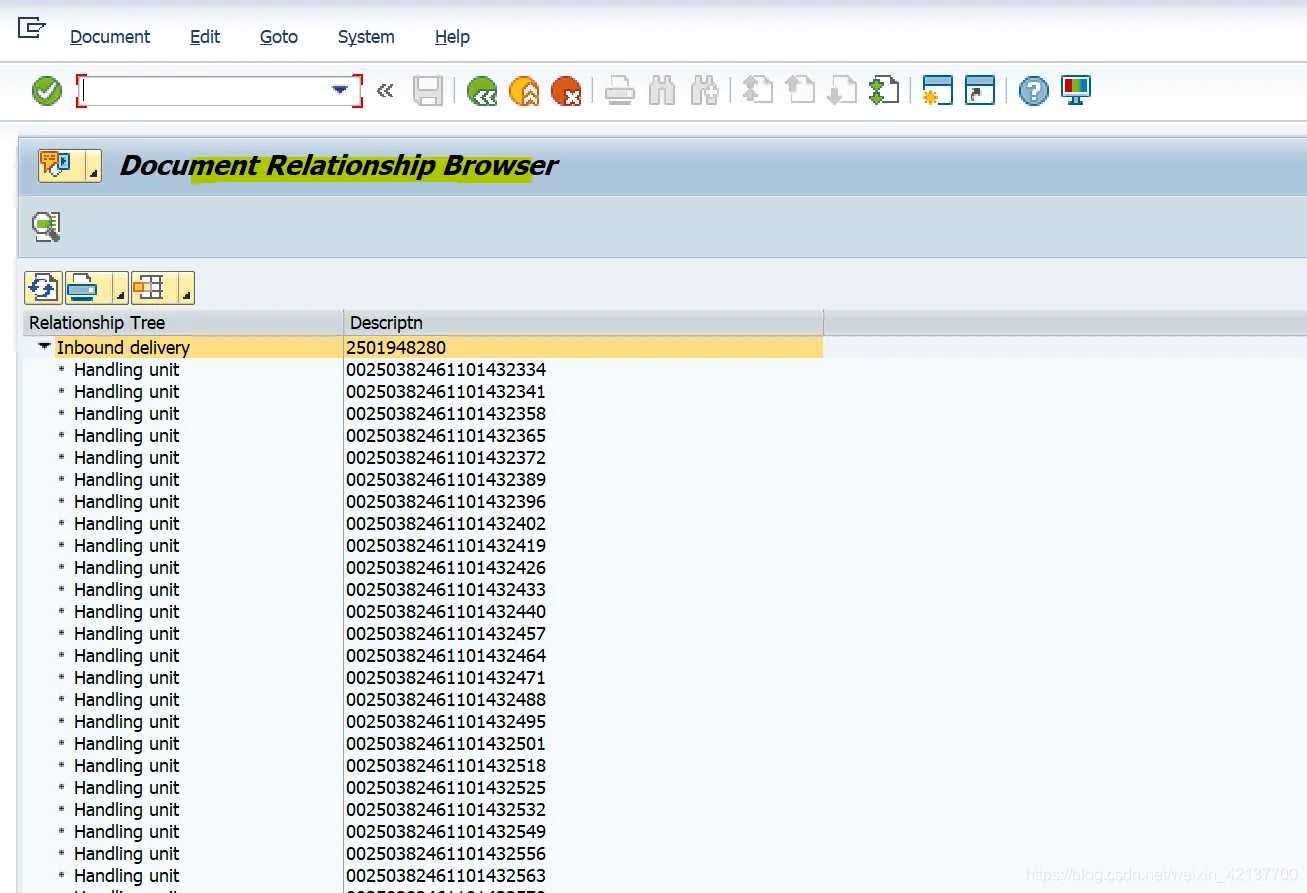Image resolution: width=1307 pixels, height=893 pixels.
Task: Click the Find Next binoculars icon
Action: [704, 91]
